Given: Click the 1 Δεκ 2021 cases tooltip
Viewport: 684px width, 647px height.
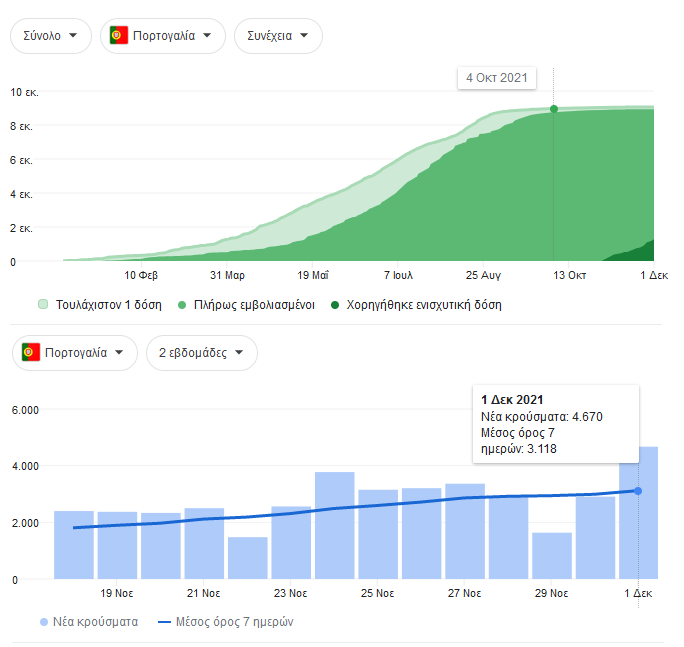Looking at the screenshot, I should point(554,425).
